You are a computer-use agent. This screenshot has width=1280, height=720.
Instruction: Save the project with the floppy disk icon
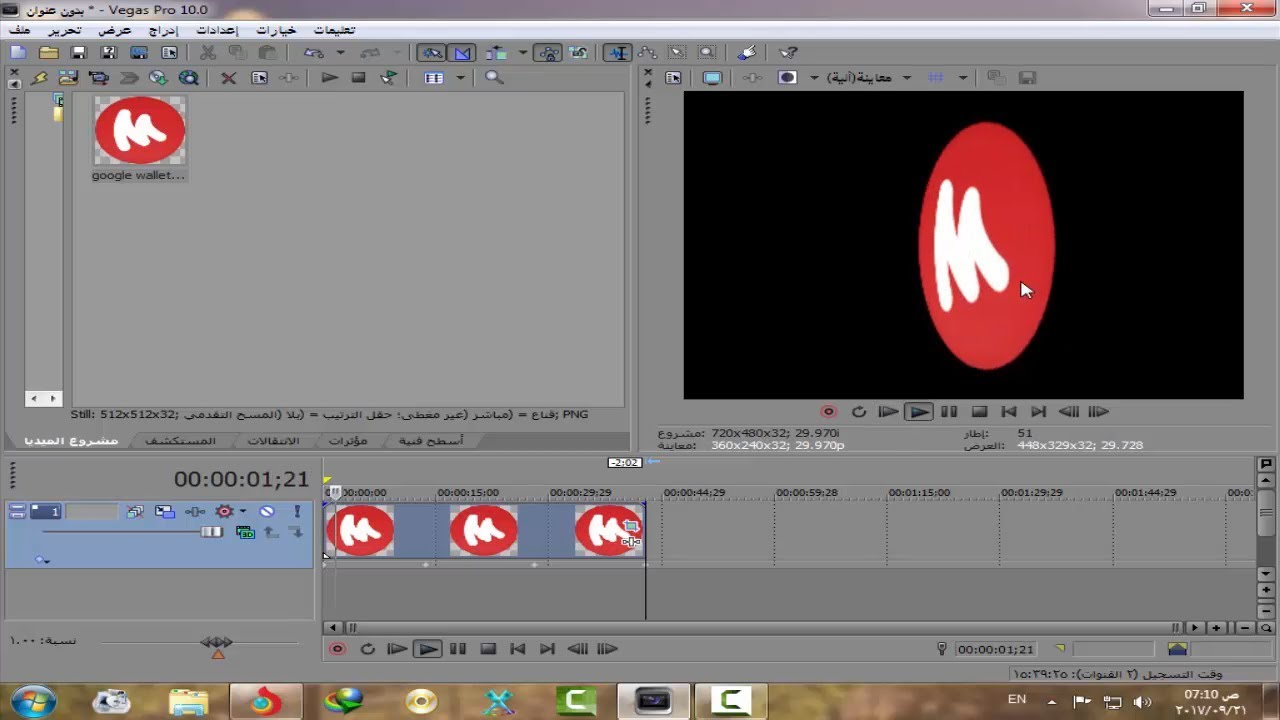[79, 53]
